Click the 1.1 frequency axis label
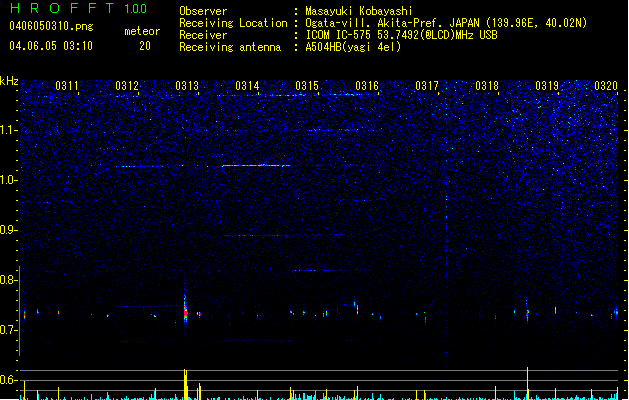 click(8, 130)
